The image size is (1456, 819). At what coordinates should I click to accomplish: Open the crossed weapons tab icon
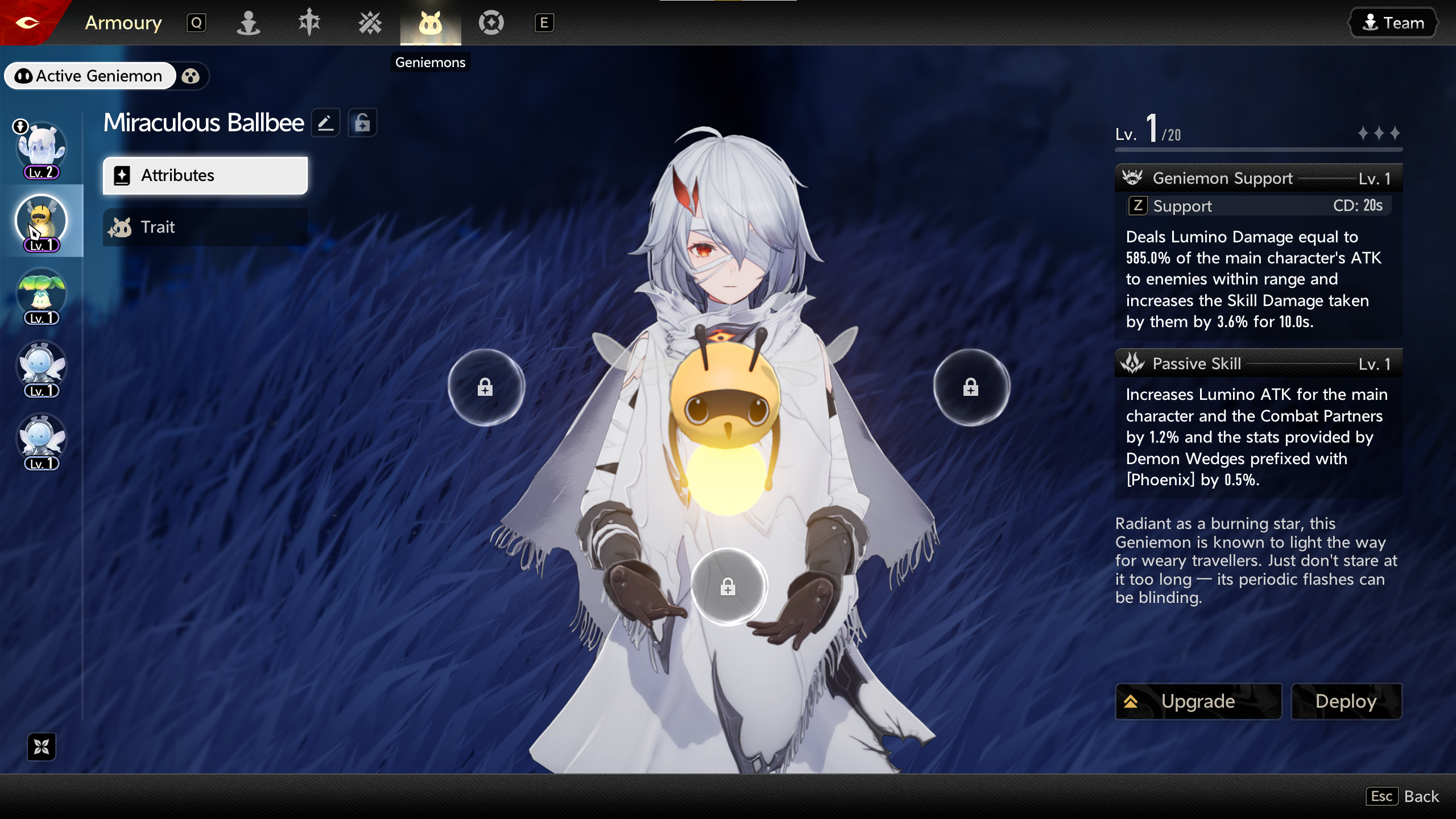[370, 23]
